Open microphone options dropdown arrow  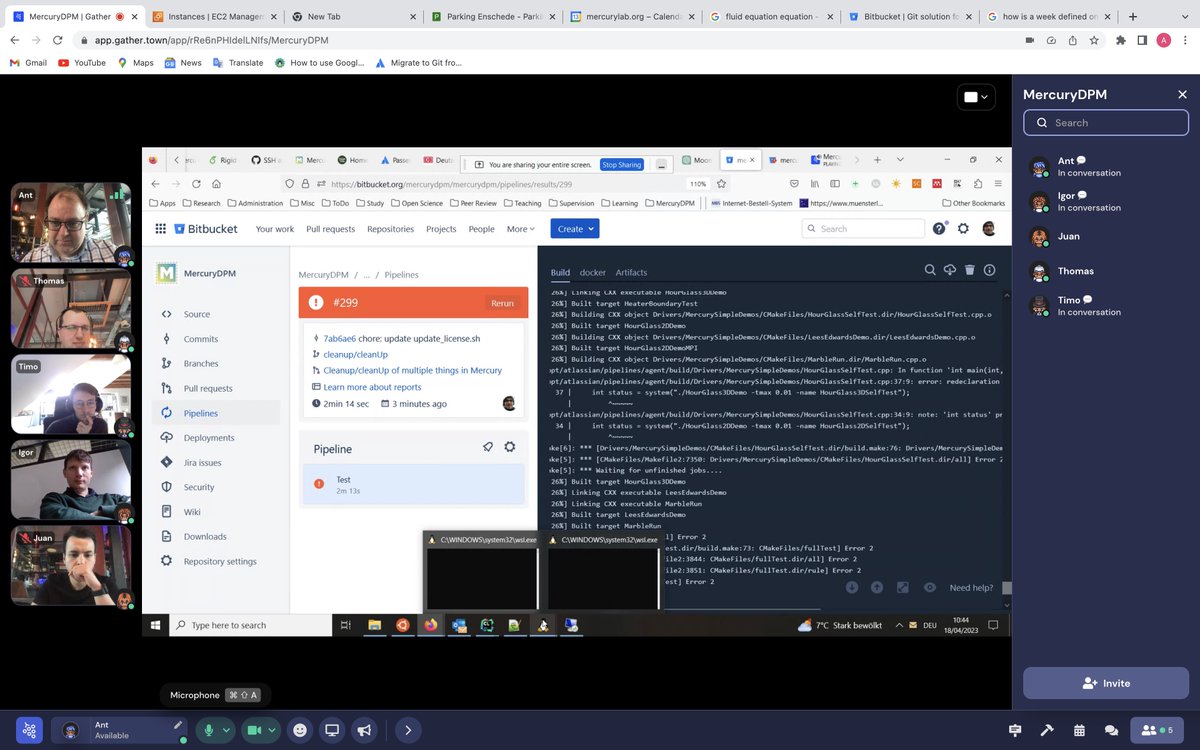click(x=226, y=731)
